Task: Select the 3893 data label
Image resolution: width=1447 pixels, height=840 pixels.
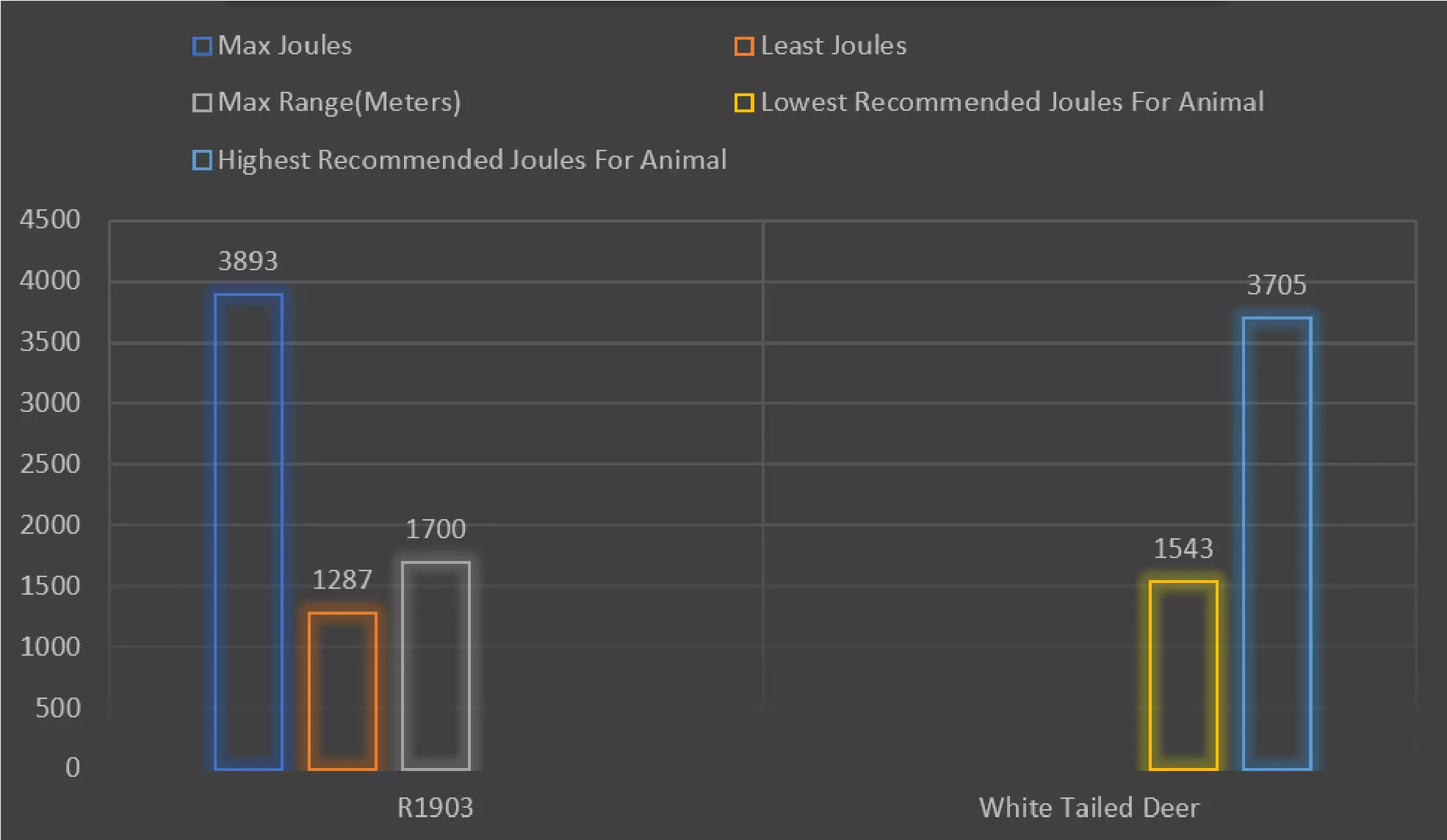Action: pos(248,261)
